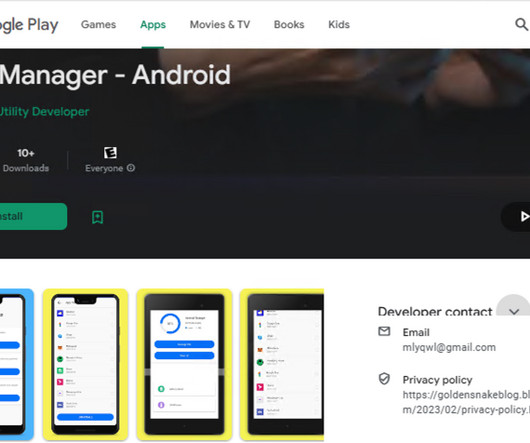Click the Google Play logo
Image resolution: width=530 pixels, height=443 pixels.
point(29,25)
